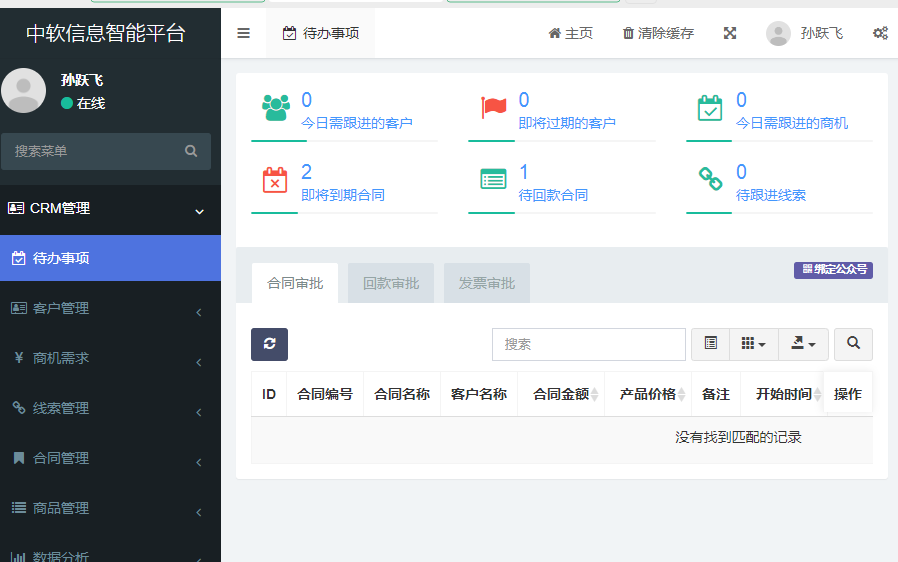Click the 即将过期的客户 flag icon
Viewport: 898px width, 562px height.
[x=493, y=107]
